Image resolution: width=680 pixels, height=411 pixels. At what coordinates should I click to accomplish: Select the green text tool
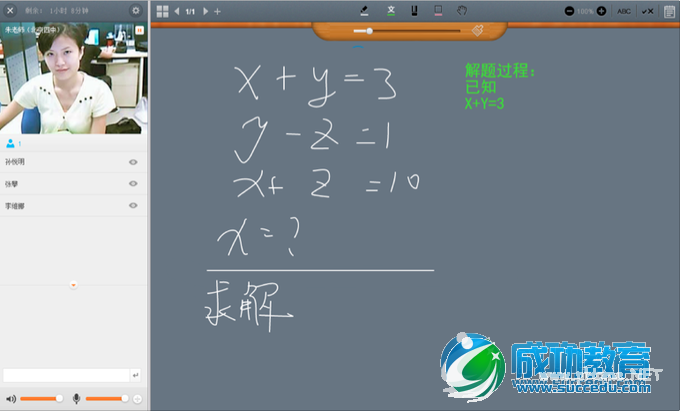coord(391,10)
